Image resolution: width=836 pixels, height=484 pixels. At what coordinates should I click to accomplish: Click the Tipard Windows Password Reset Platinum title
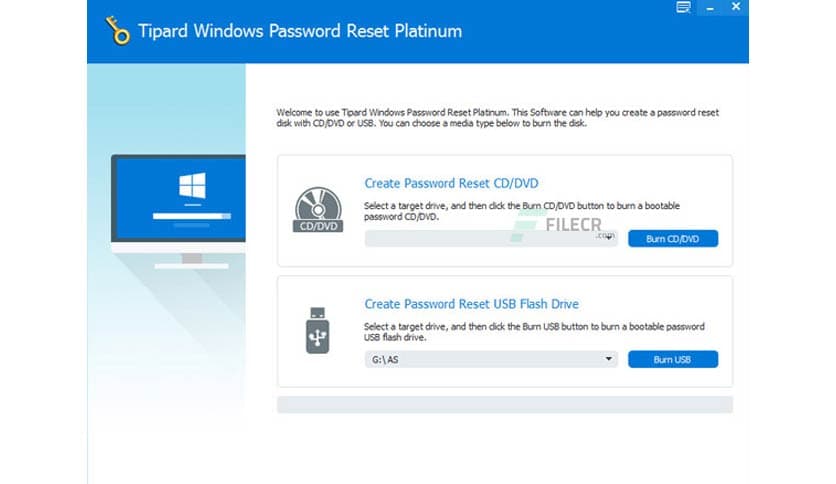click(x=300, y=31)
